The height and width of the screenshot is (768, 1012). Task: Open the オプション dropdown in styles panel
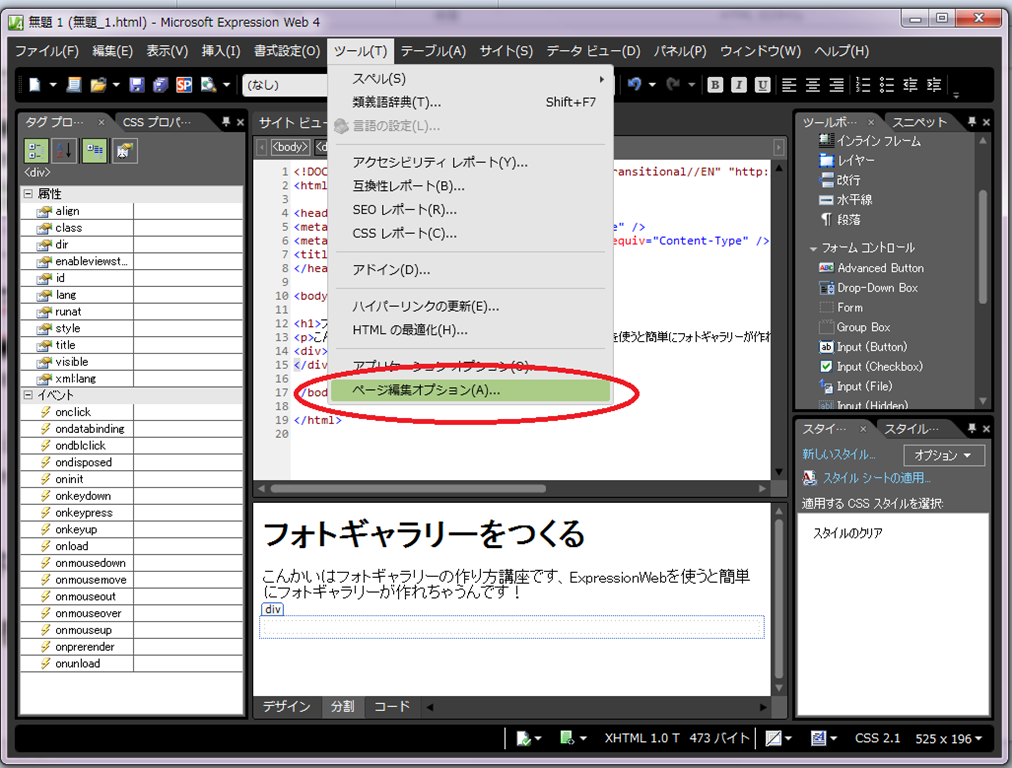point(944,455)
